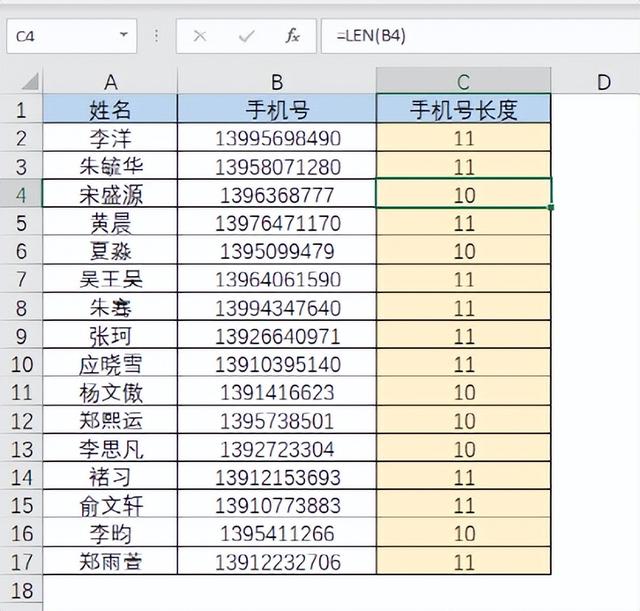Expand the Name Box dropdown arrow
This screenshot has width=640, height=611.
click(x=124, y=35)
